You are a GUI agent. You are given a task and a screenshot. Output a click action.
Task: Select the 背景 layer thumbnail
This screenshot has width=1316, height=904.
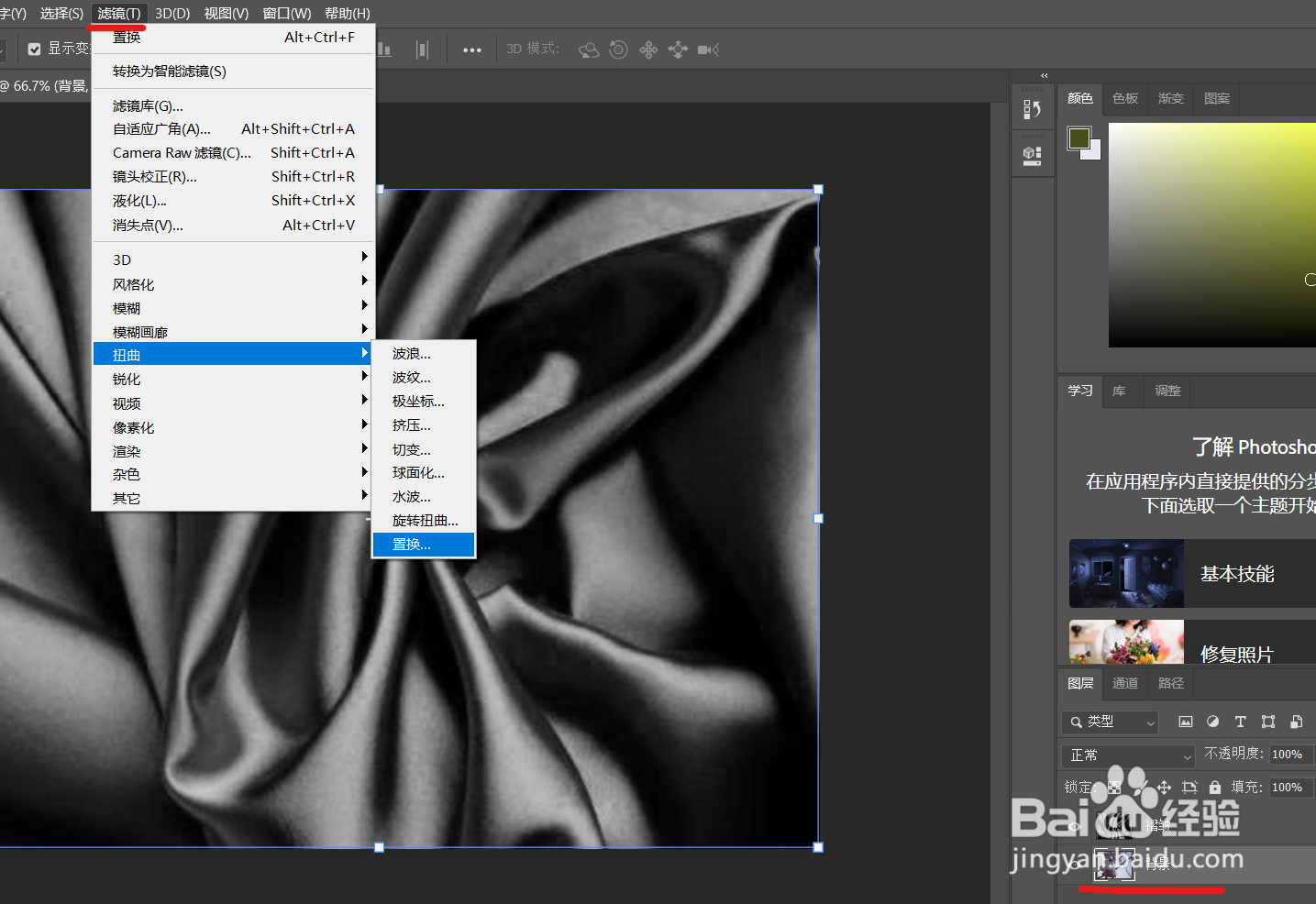1115,864
